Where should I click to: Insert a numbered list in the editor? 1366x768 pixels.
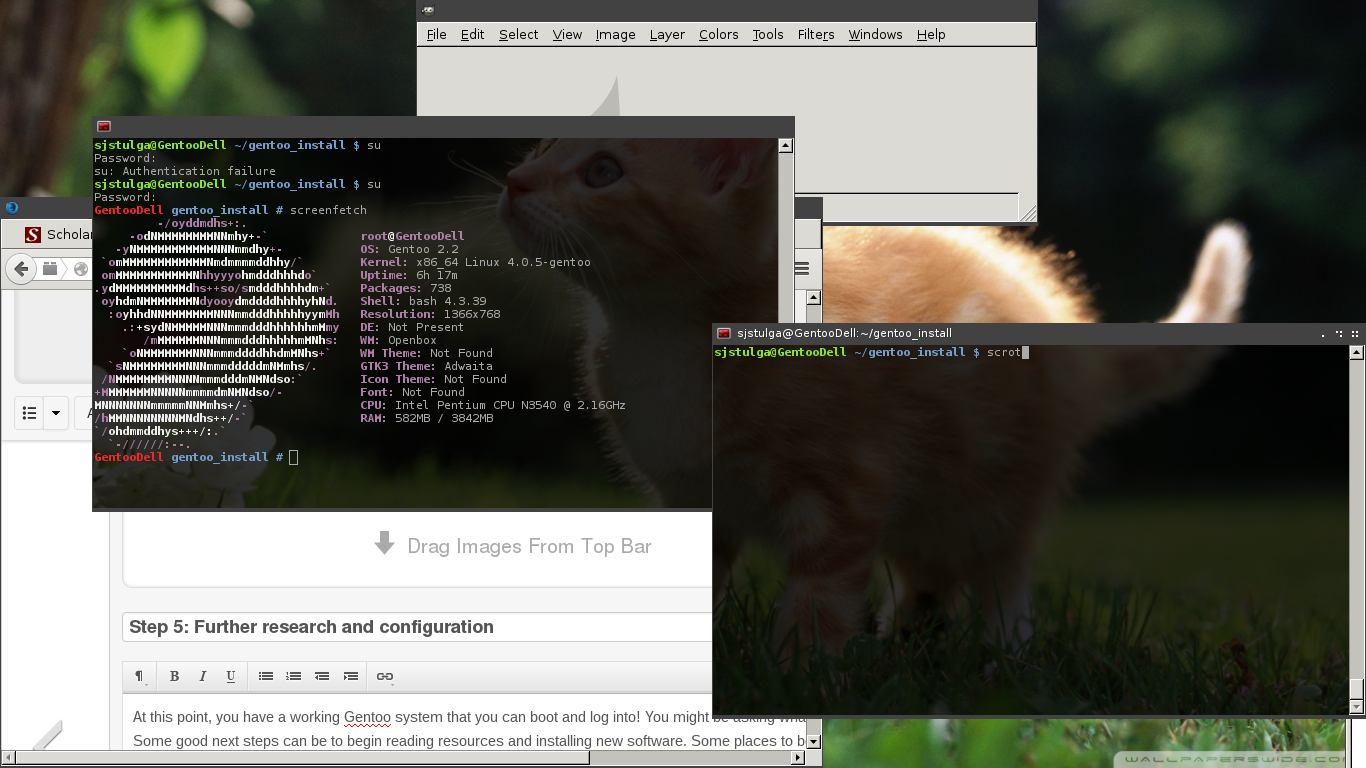pyautogui.click(x=294, y=676)
